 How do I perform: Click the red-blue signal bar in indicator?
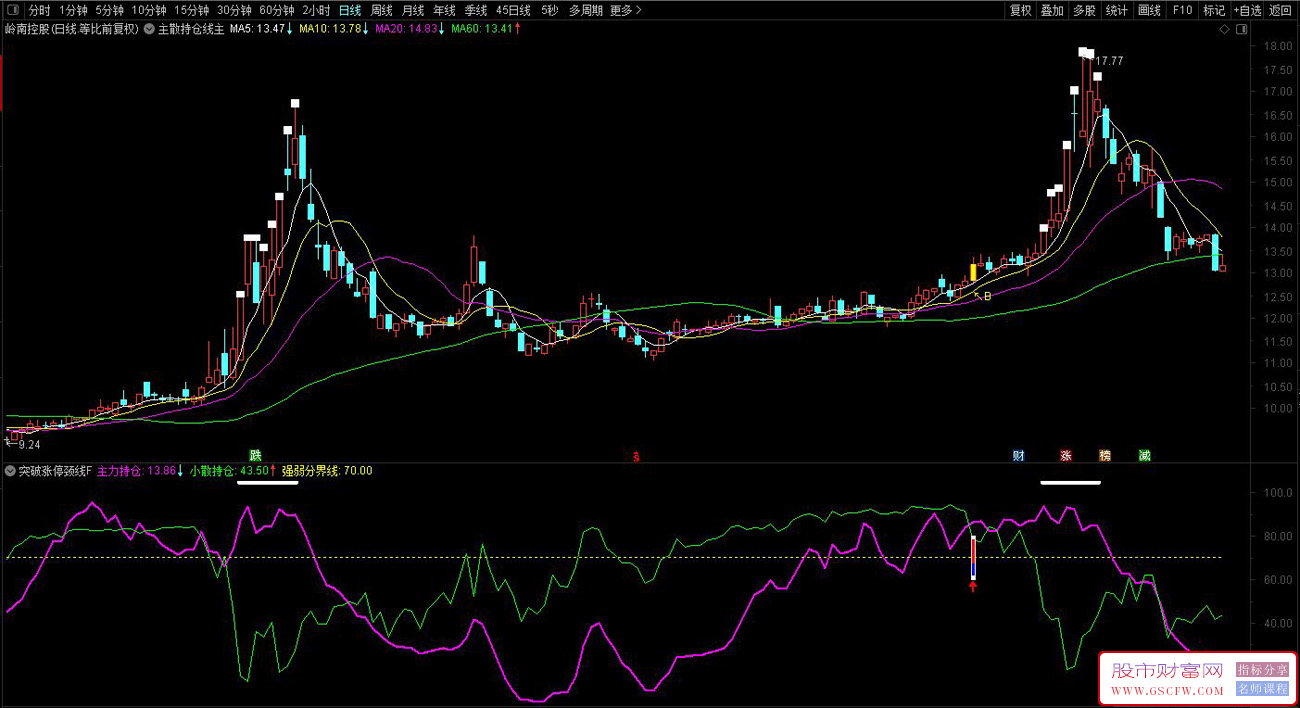pos(973,558)
